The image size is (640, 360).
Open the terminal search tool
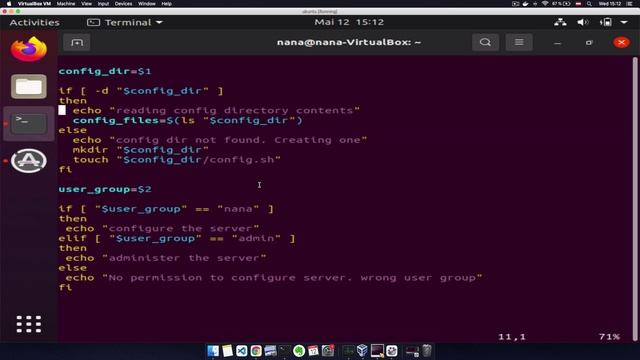pyautogui.click(x=485, y=42)
